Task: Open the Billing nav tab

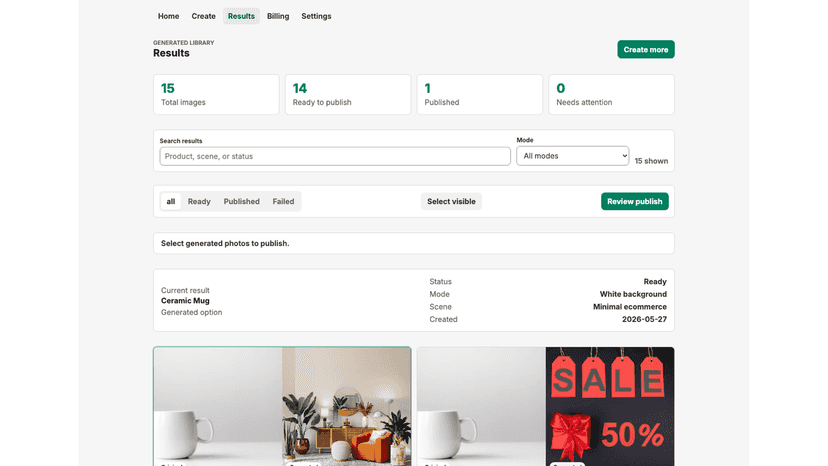Action: 278,16
